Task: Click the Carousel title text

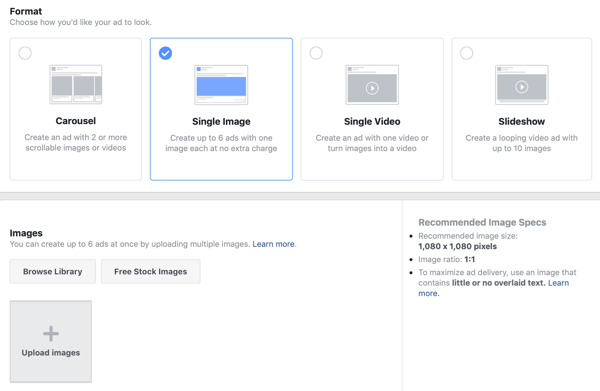Action: click(x=76, y=121)
